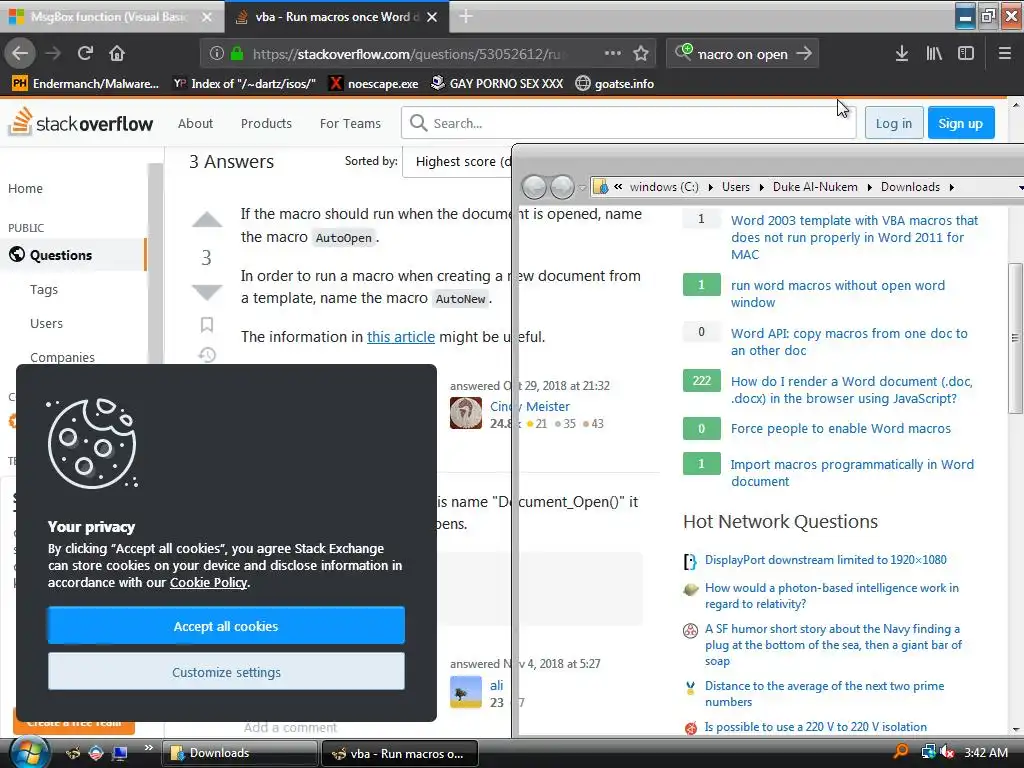Expand breadcrumb arrow after Downloads
1024x768 pixels.
(952, 187)
